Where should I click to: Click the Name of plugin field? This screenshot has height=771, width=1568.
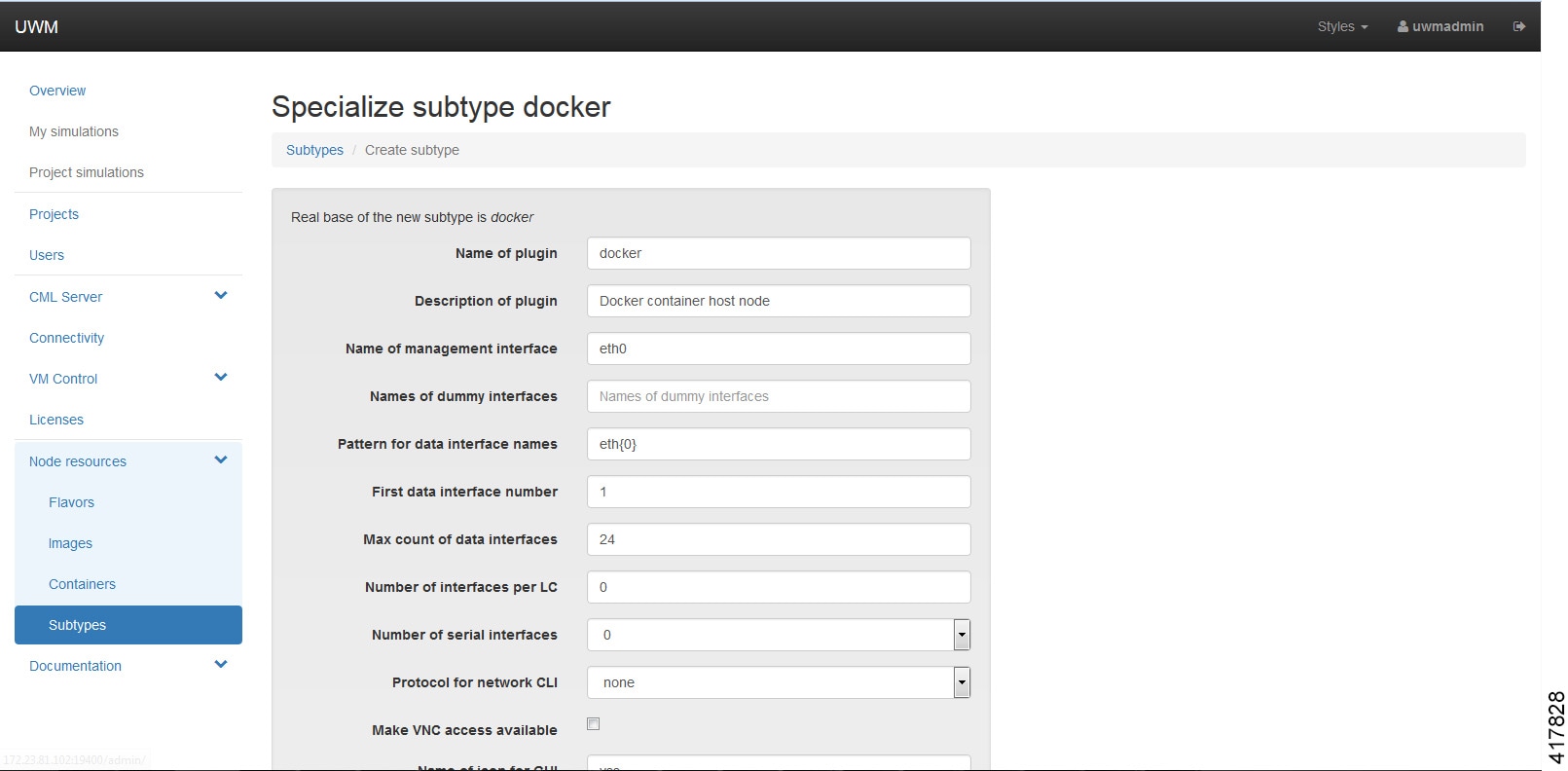pyautogui.click(x=779, y=253)
